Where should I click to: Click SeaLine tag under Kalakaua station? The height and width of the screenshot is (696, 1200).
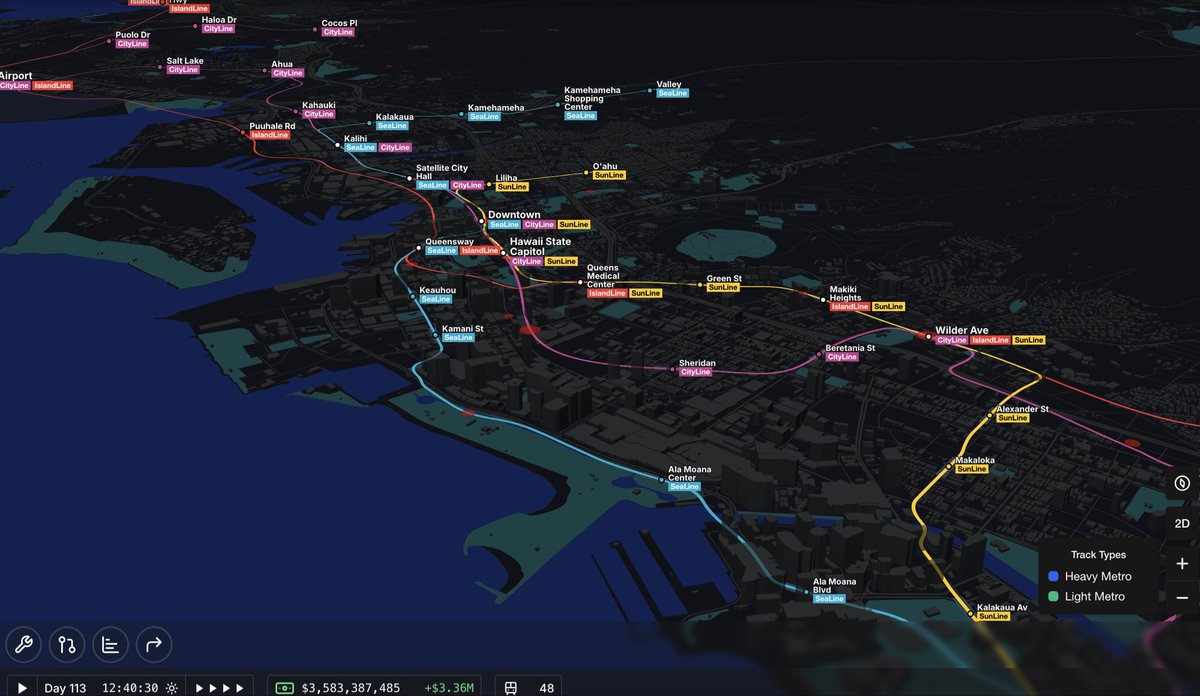click(x=392, y=126)
